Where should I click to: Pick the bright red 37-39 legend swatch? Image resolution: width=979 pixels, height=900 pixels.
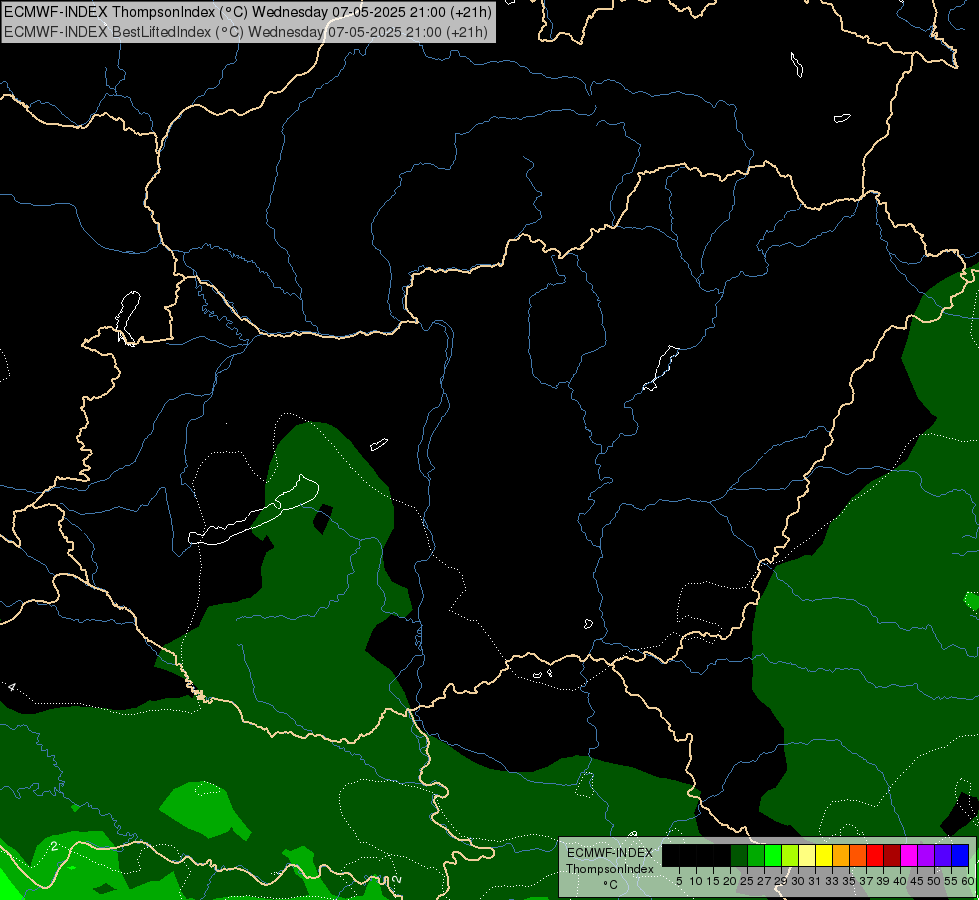pyautogui.click(x=875, y=855)
